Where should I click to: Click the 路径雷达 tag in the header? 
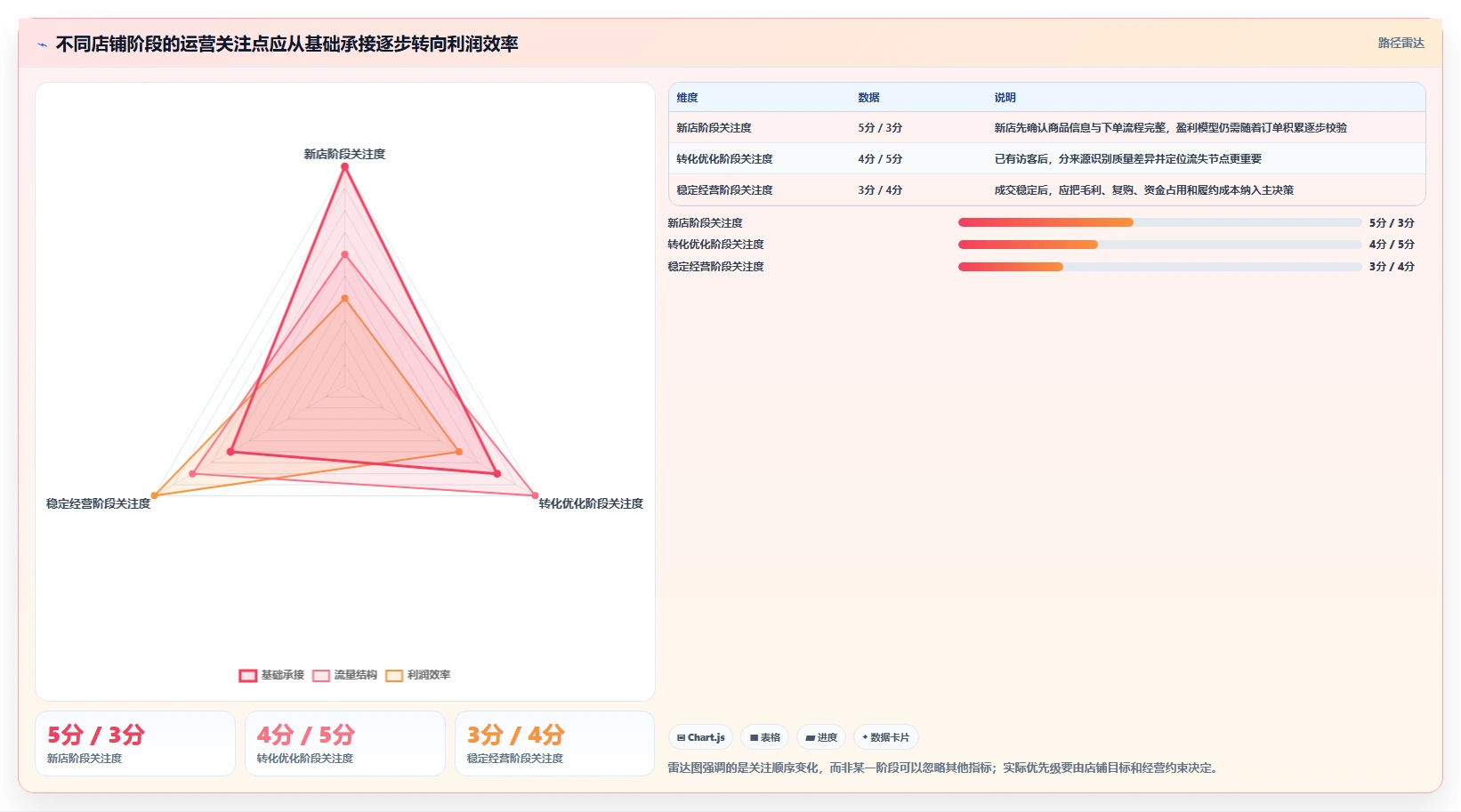point(1400,43)
